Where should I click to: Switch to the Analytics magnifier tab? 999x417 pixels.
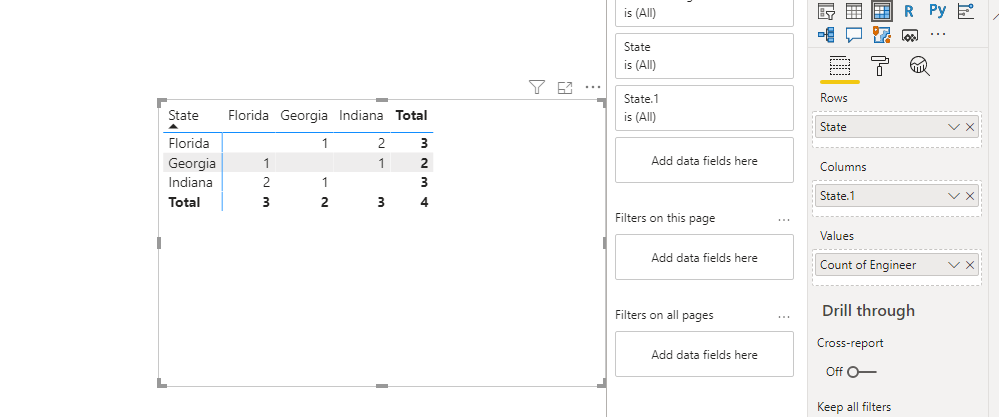click(920, 66)
